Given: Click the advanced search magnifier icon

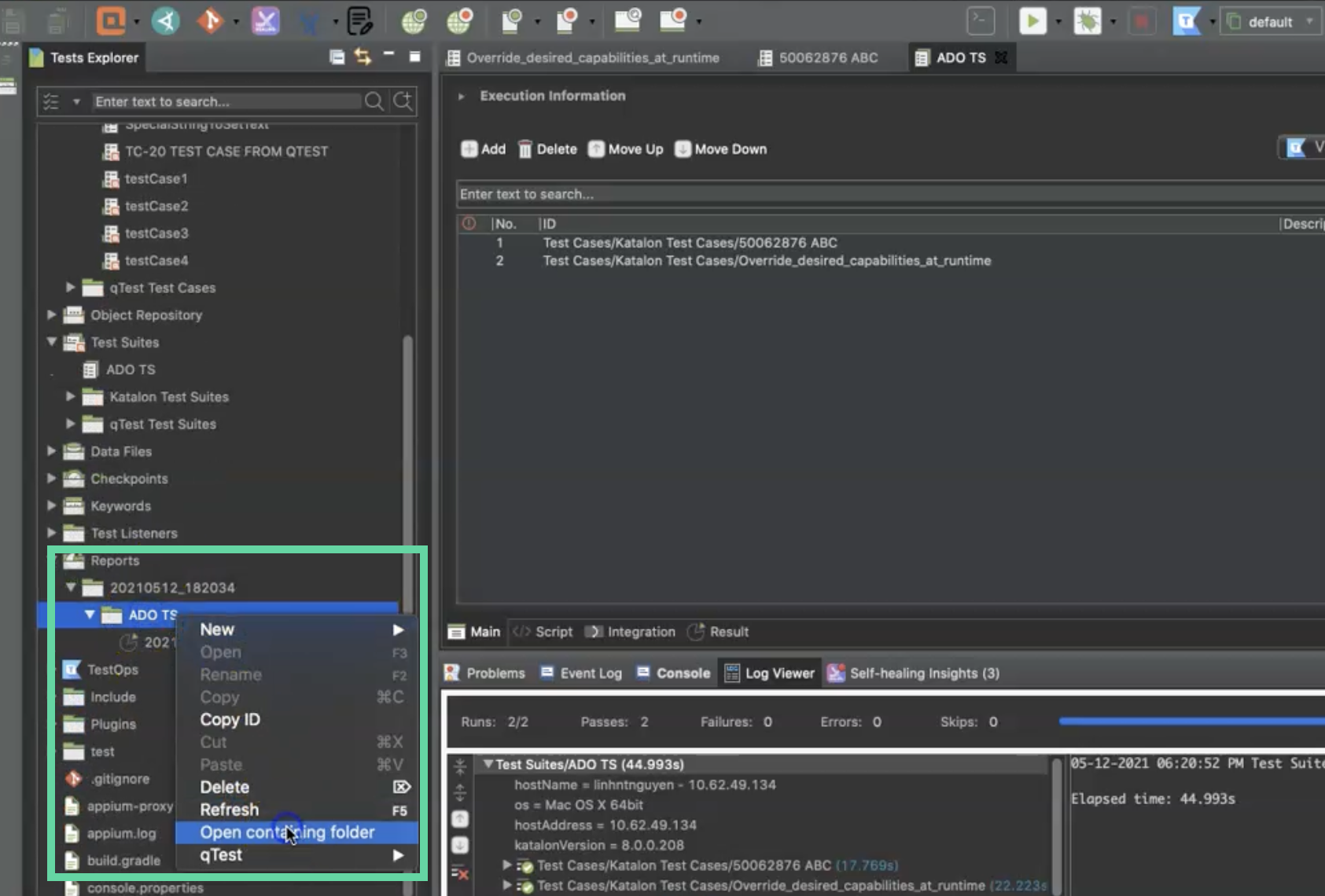Looking at the screenshot, I should click(403, 101).
